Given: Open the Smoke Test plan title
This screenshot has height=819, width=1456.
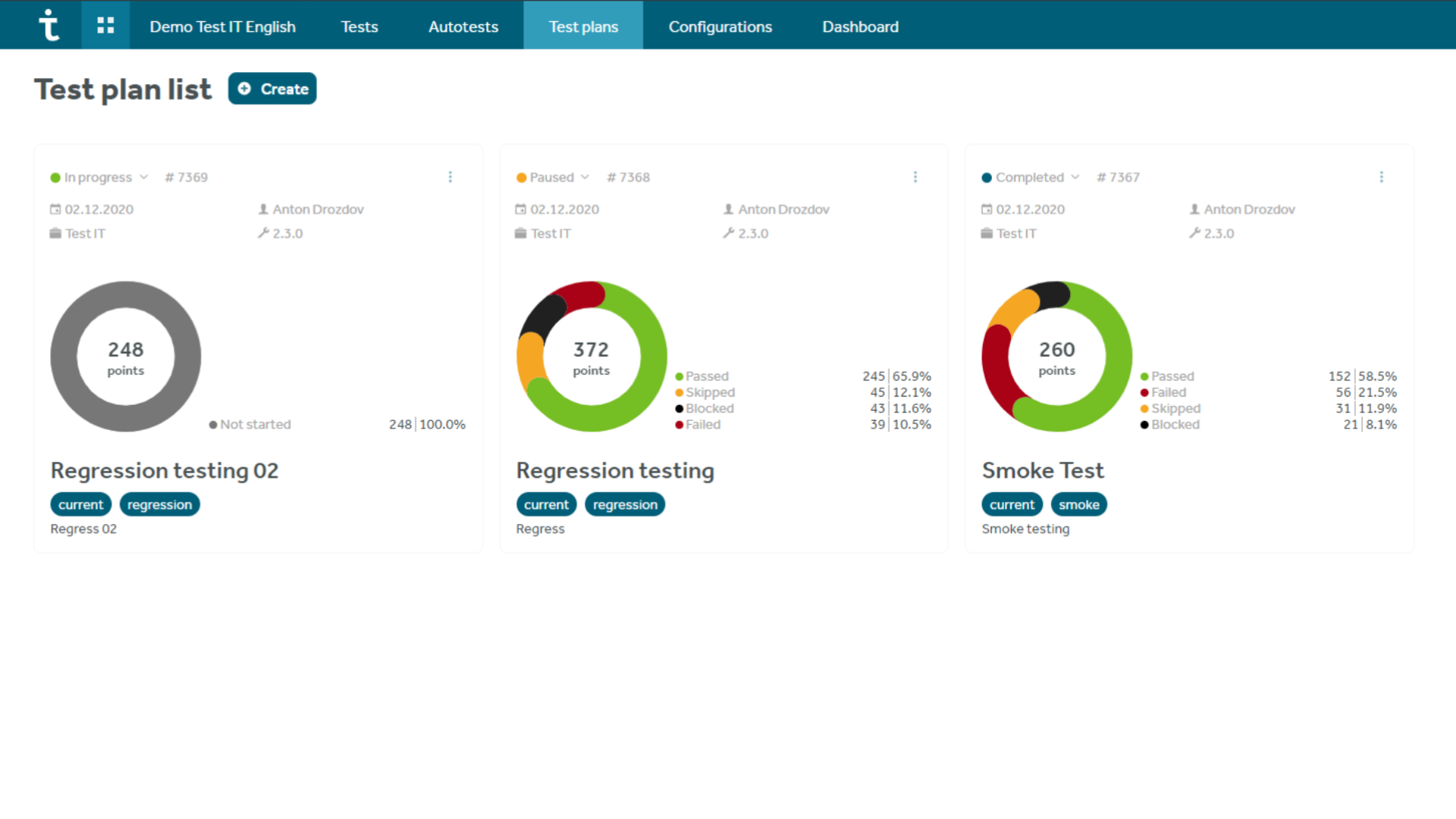Looking at the screenshot, I should pyautogui.click(x=1043, y=471).
